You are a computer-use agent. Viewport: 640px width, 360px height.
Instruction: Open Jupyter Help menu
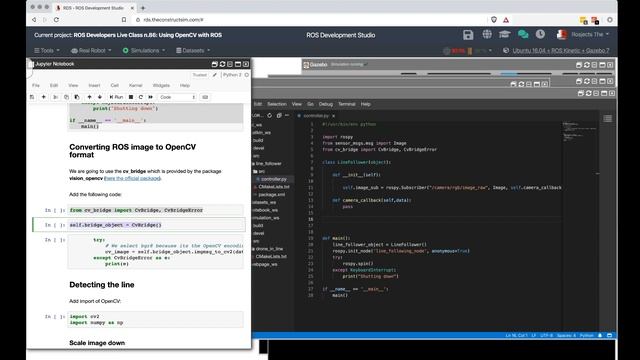[x=185, y=85]
